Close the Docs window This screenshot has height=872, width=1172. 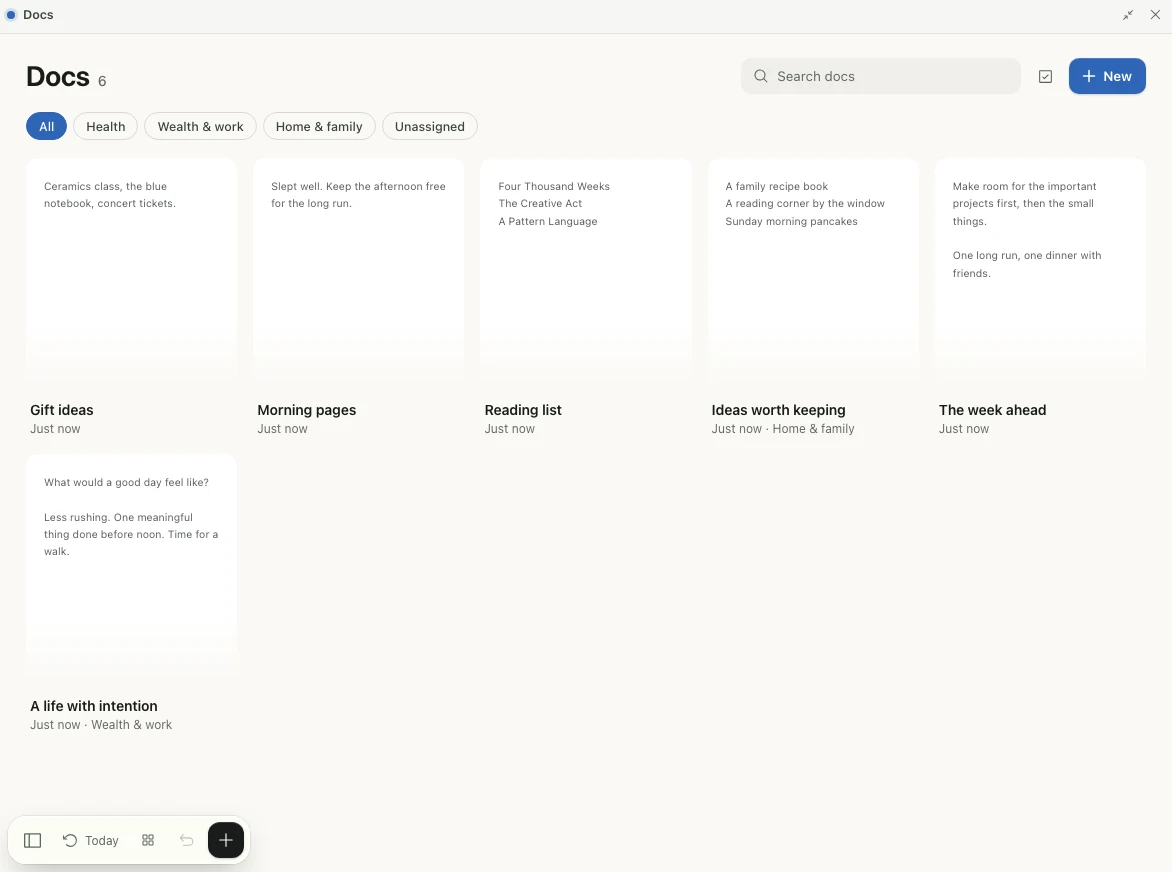[x=1155, y=15]
